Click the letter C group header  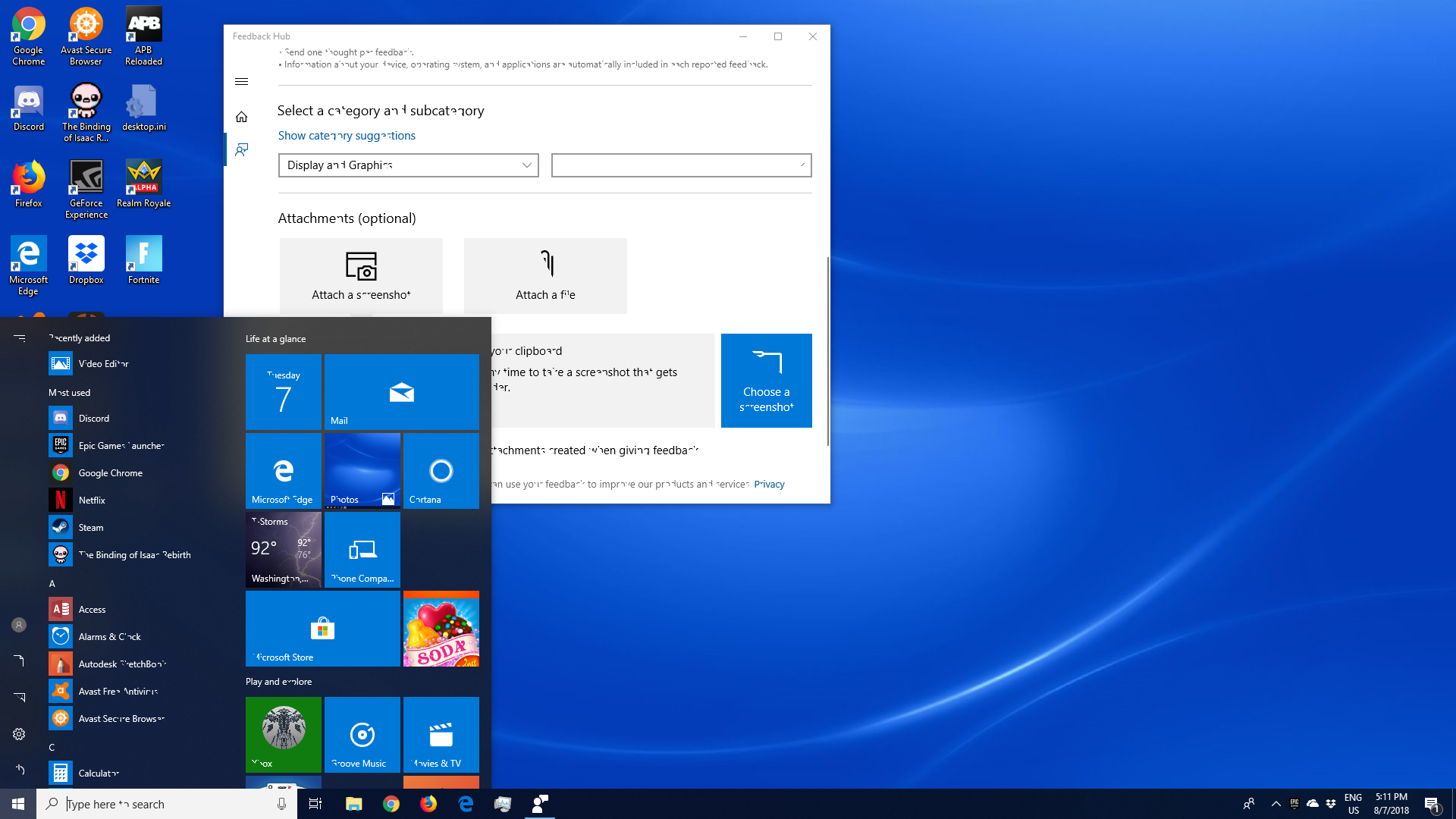52,748
